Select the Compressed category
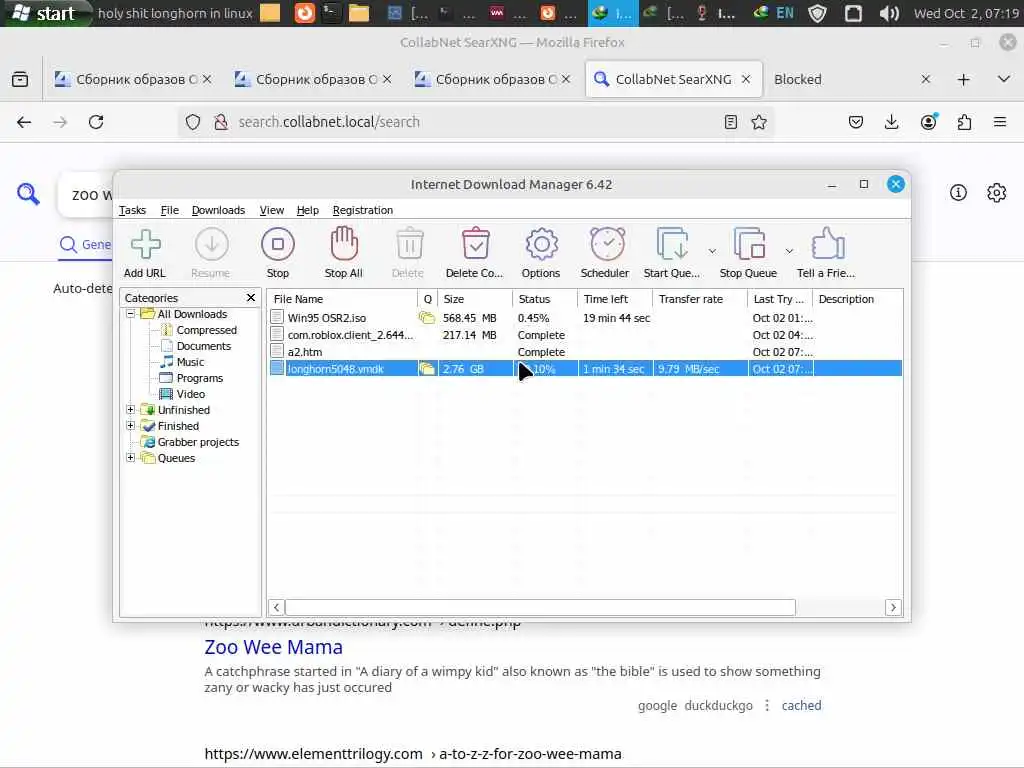 206,330
